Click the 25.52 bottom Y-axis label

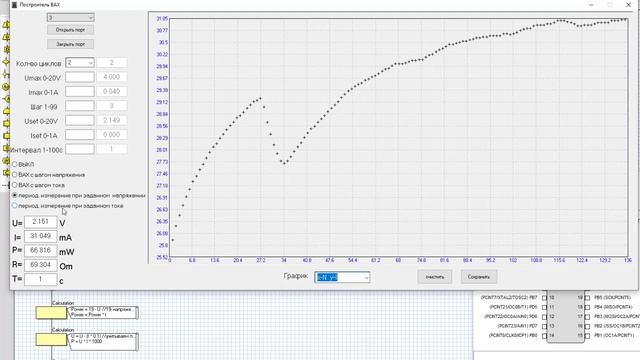tap(162, 258)
